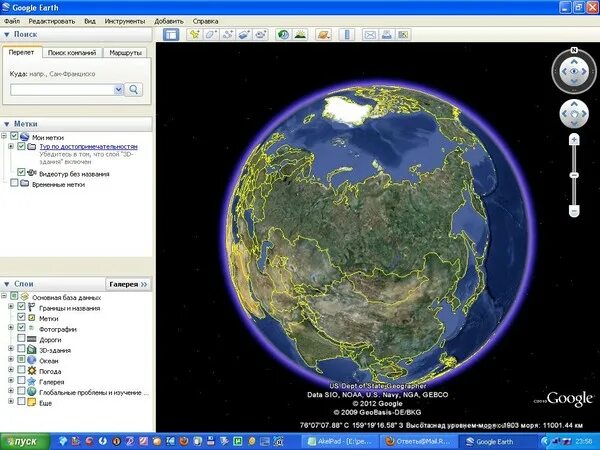Open the Редактировать menu
The height and width of the screenshot is (450, 600).
[x=52, y=21]
